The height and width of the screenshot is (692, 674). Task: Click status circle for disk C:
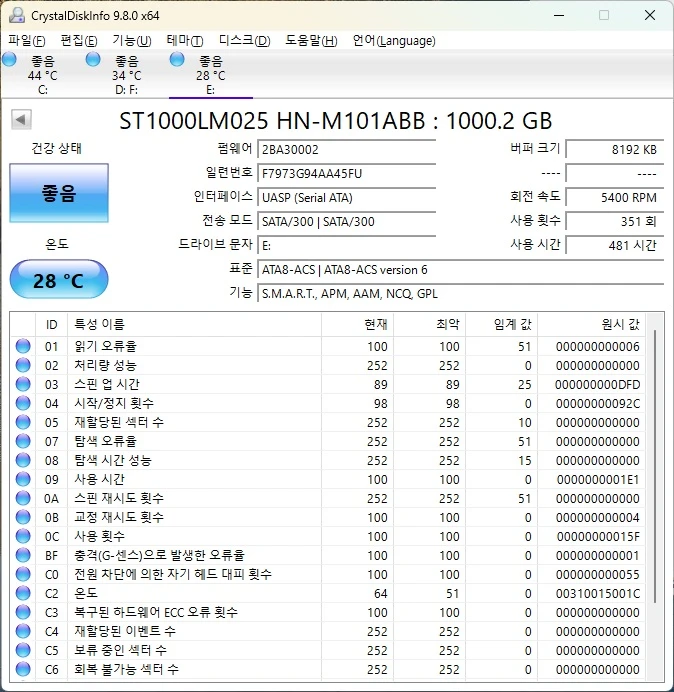click(9, 60)
